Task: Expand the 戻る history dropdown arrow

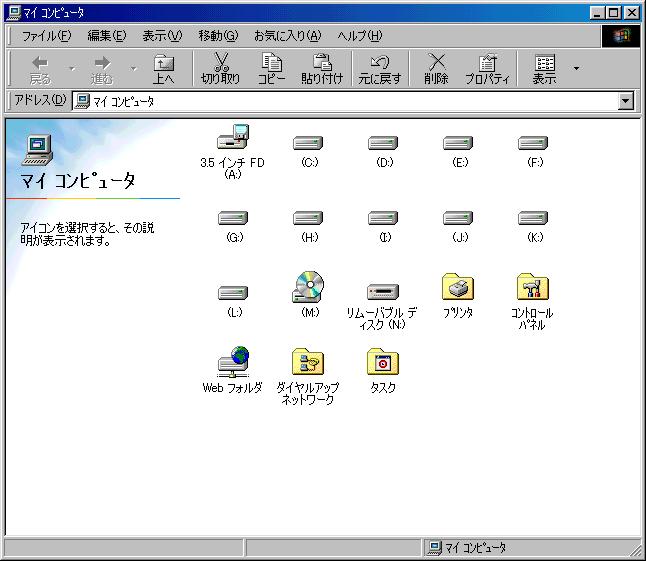Action: tap(72, 68)
